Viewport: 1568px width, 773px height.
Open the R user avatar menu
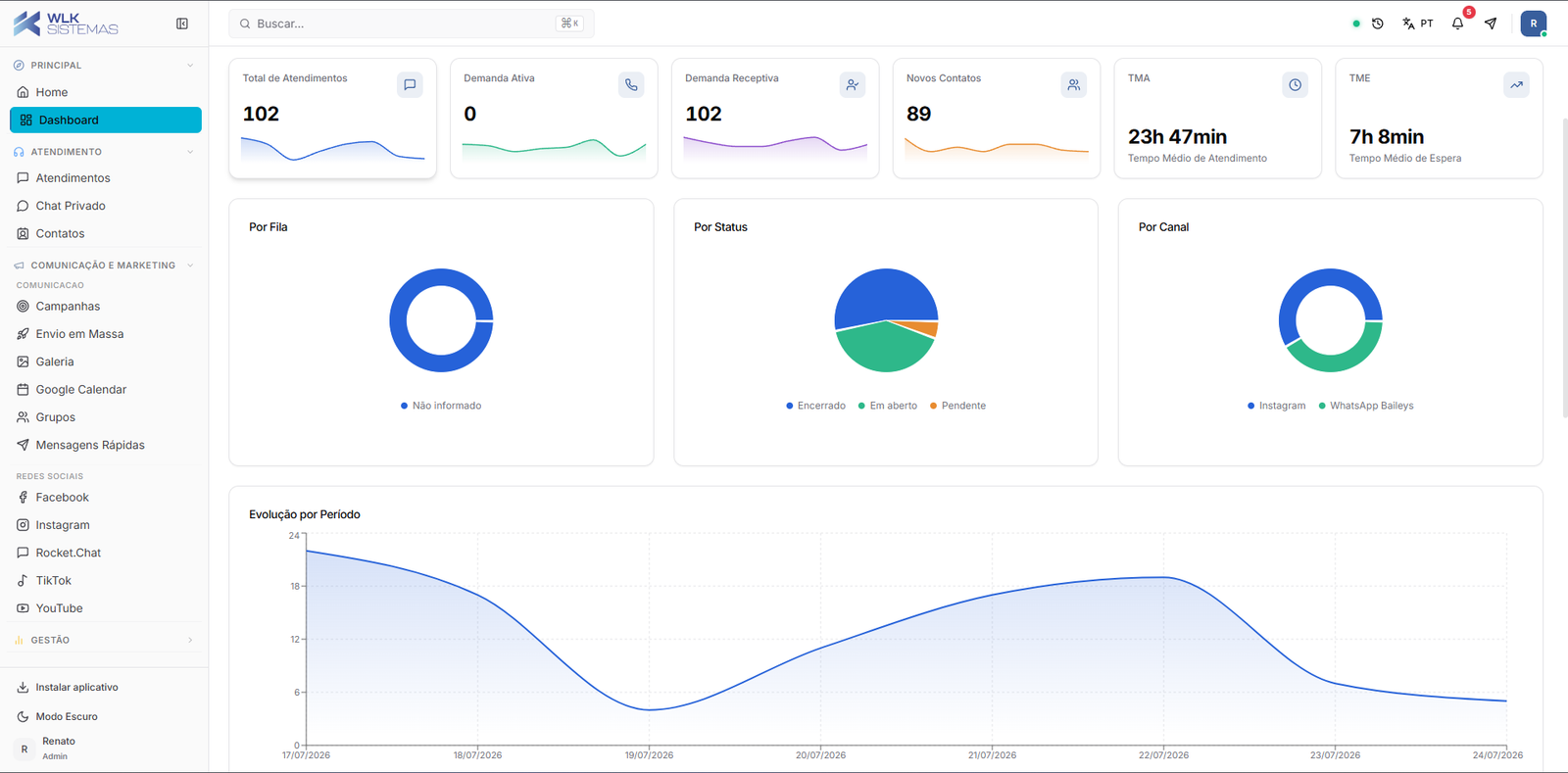point(1534,24)
